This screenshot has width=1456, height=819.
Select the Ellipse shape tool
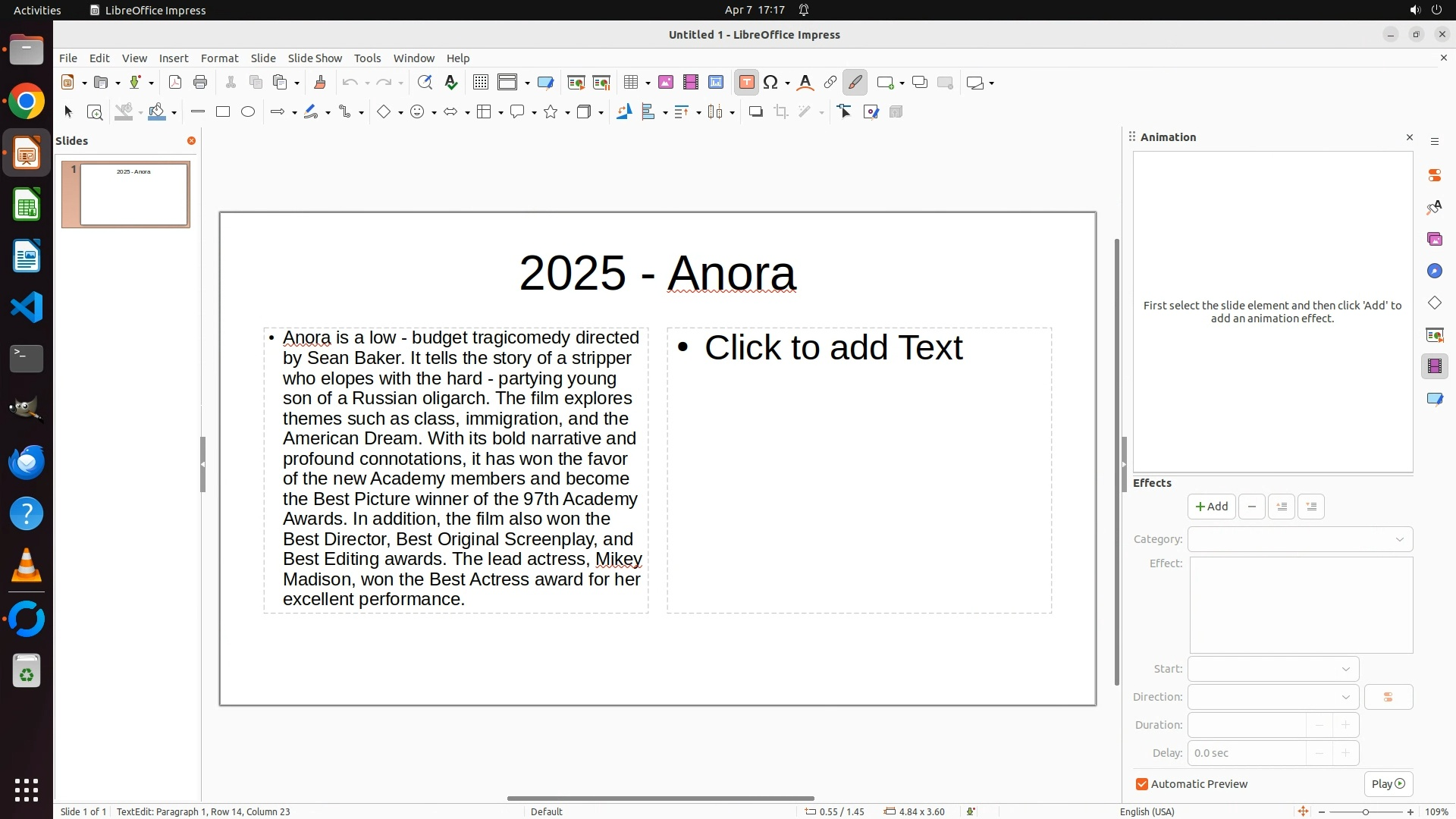click(248, 112)
